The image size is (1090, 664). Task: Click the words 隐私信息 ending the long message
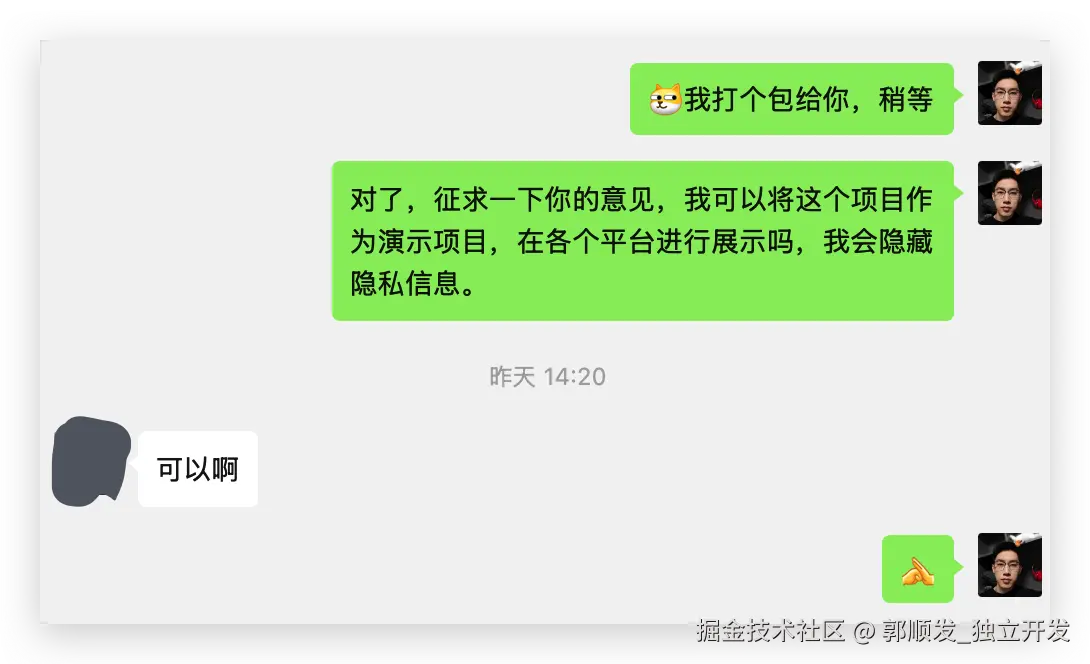(x=405, y=283)
